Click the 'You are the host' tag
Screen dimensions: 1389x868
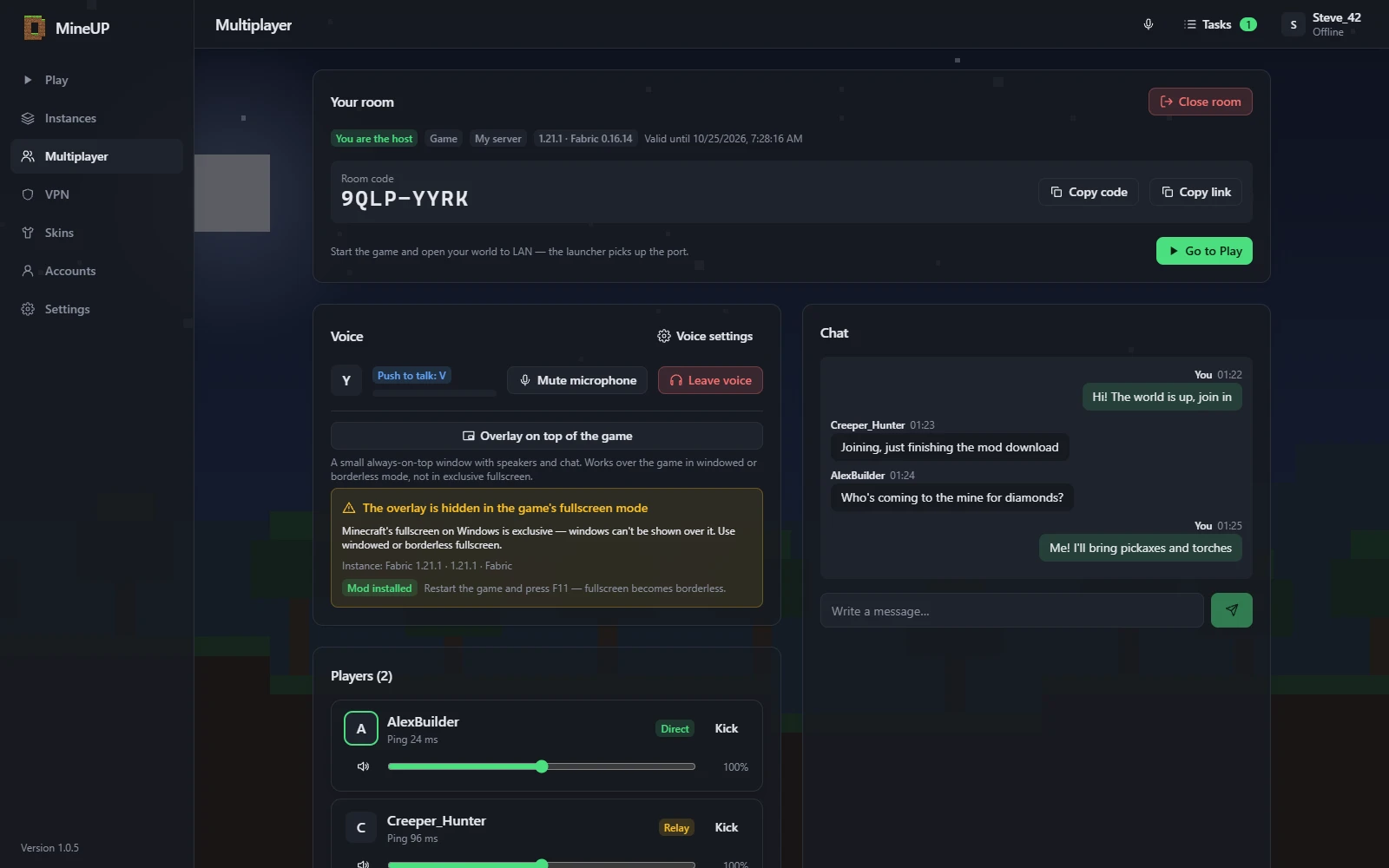click(x=374, y=139)
